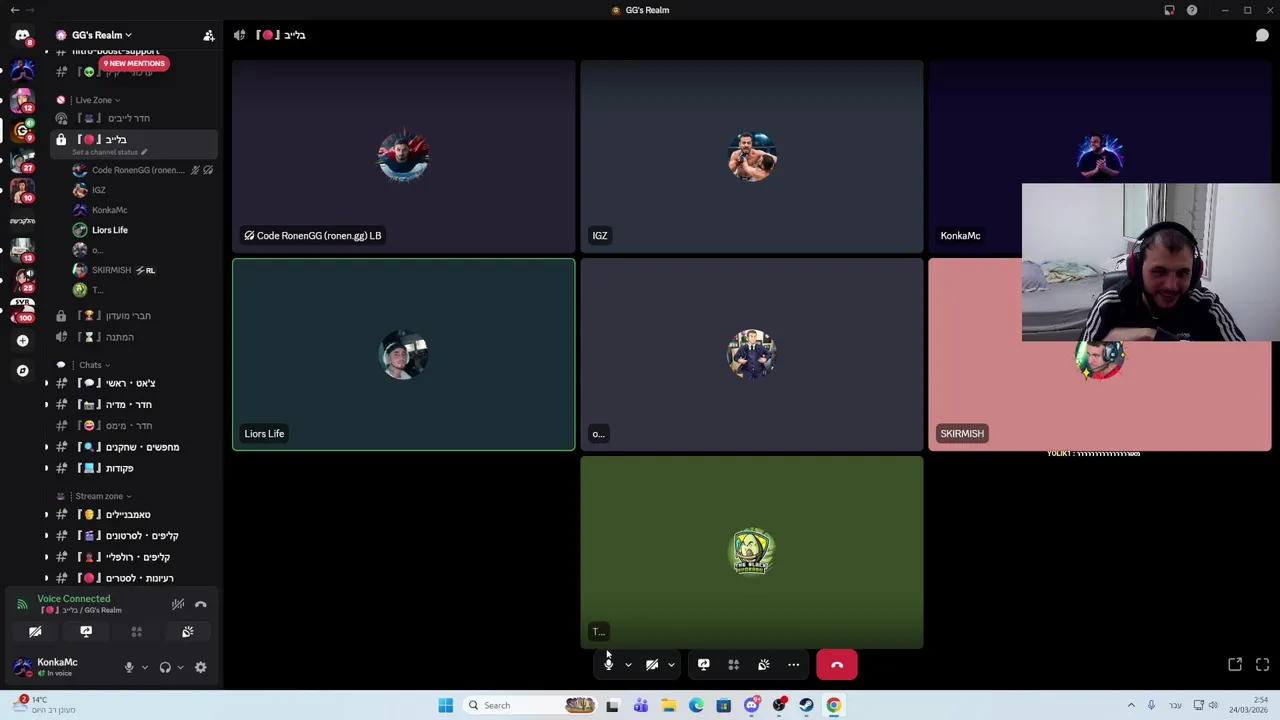Open soundboard from the call control bar
Screen dimensions: 1280x720
tap(763, 665)
